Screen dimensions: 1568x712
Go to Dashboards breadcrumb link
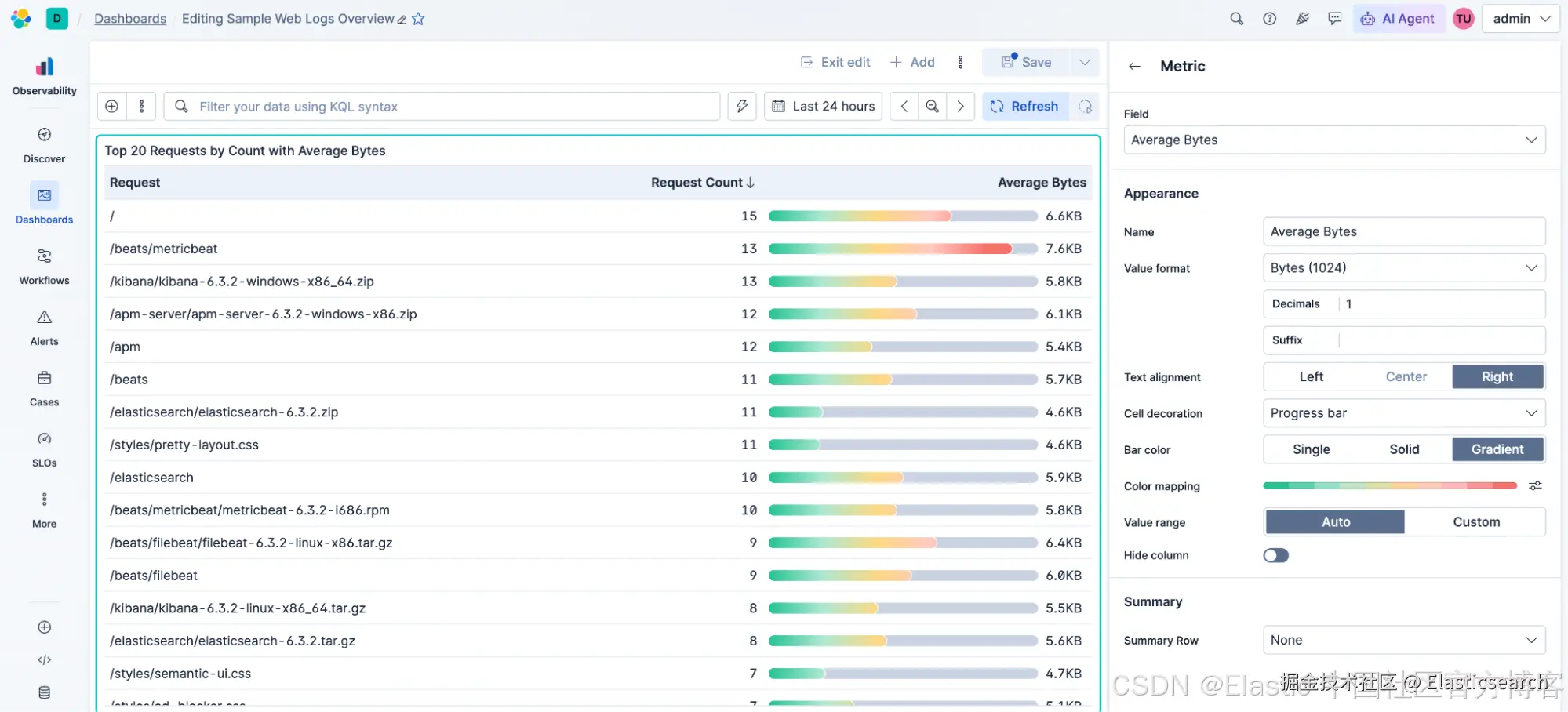coord(130,19)
